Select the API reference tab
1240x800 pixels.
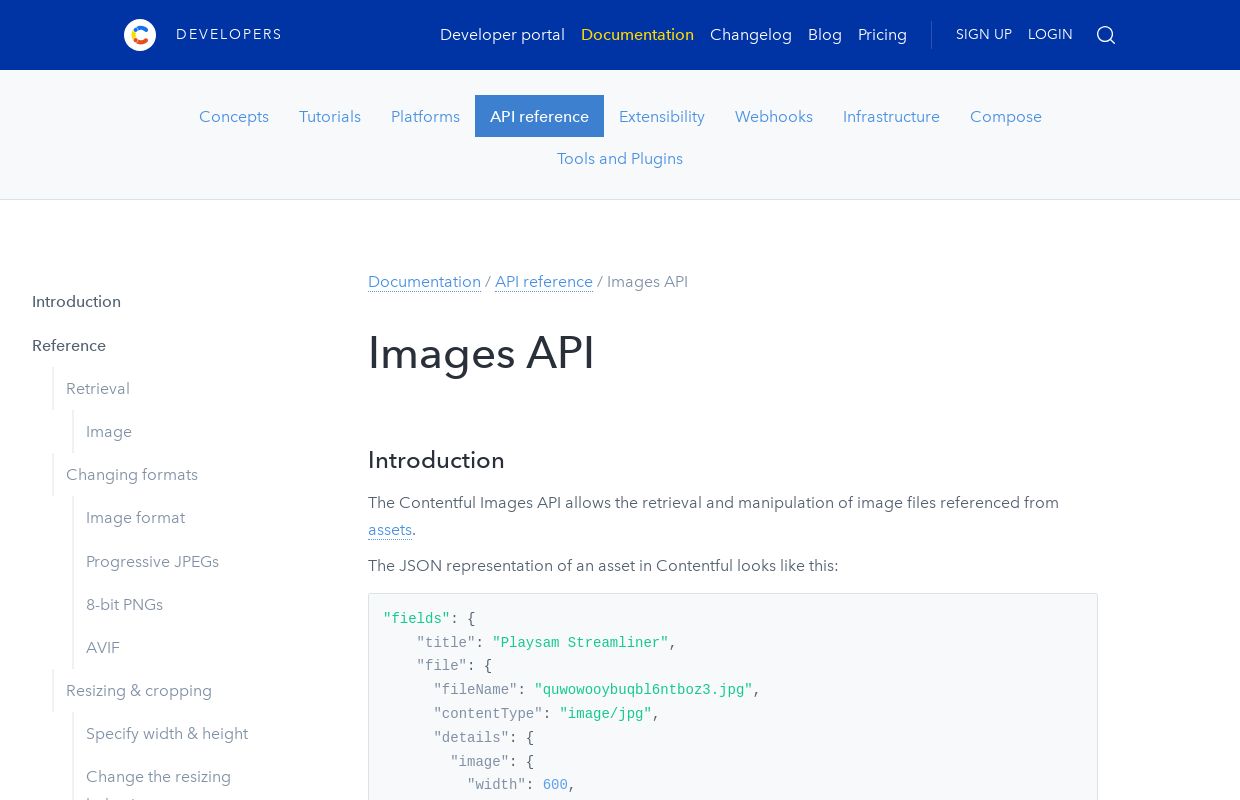coord(539,116)
